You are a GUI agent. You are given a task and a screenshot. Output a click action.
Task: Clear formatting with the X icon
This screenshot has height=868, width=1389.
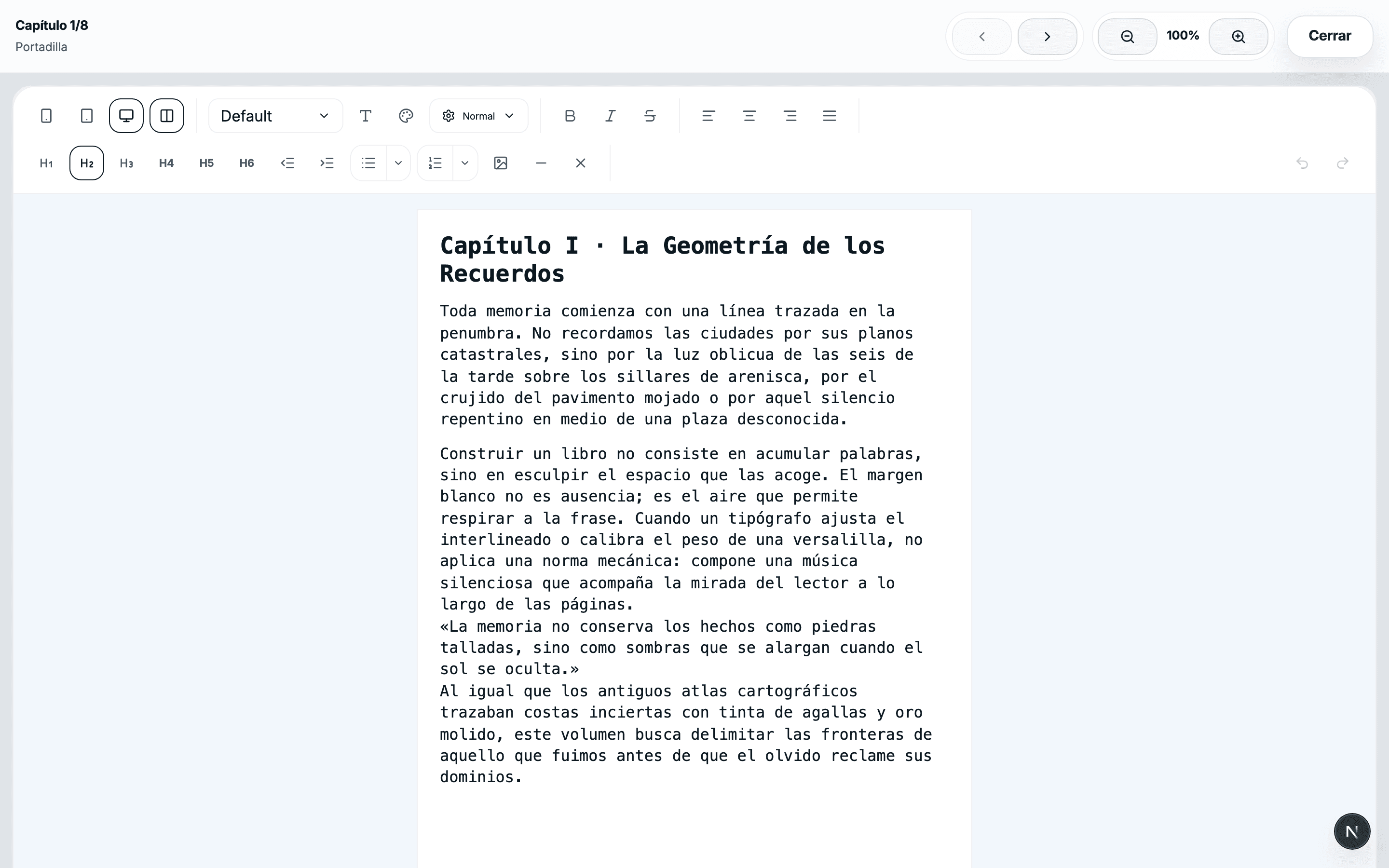pos(580,163)
